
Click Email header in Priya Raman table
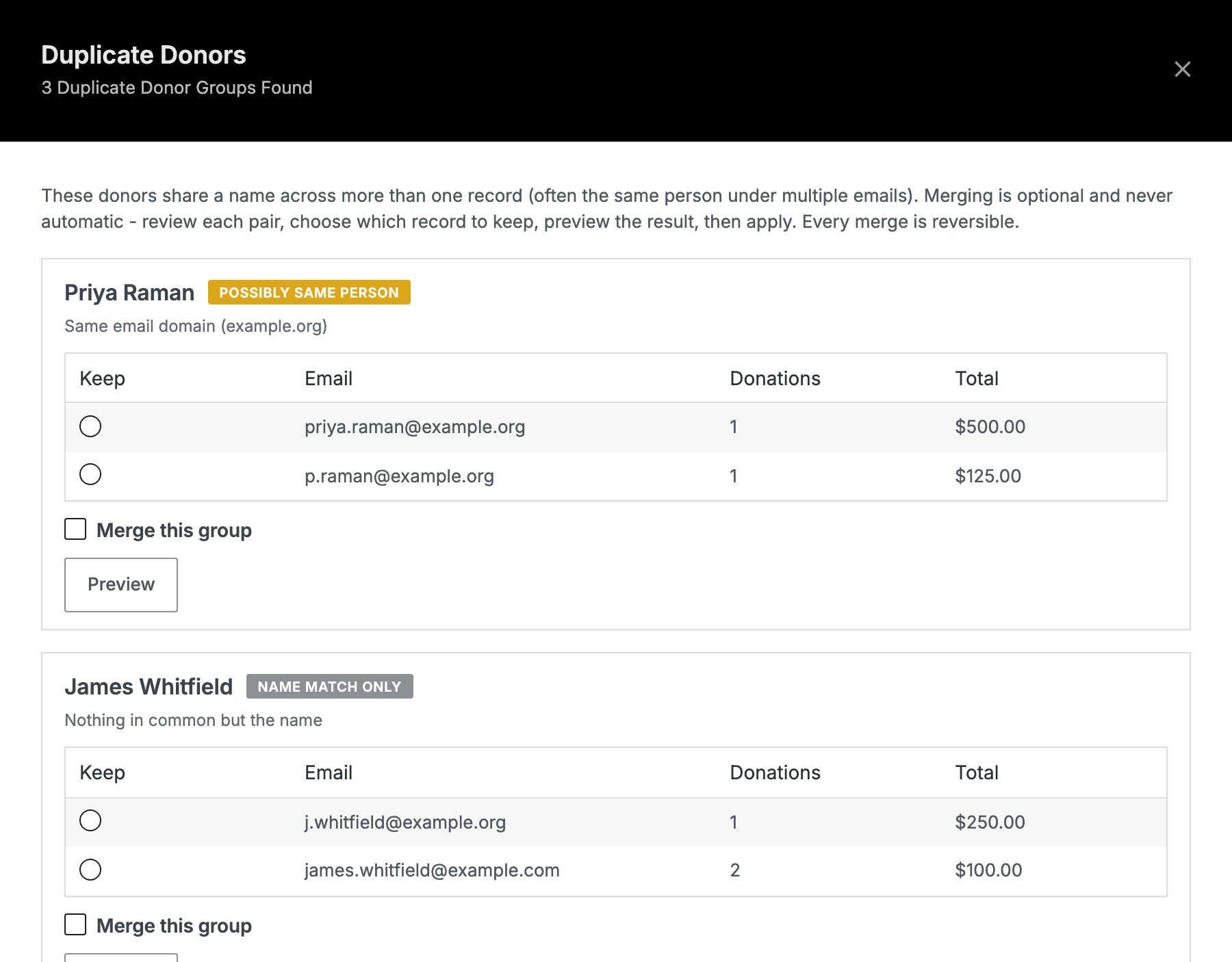[x=329, y=378]
